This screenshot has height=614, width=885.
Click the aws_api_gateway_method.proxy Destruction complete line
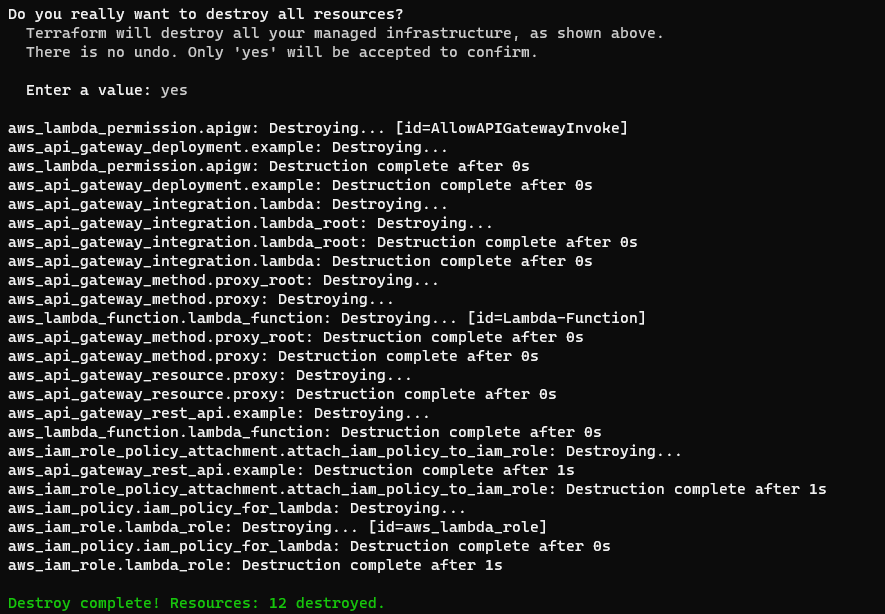pyautogui.click(x=273, y=356)
